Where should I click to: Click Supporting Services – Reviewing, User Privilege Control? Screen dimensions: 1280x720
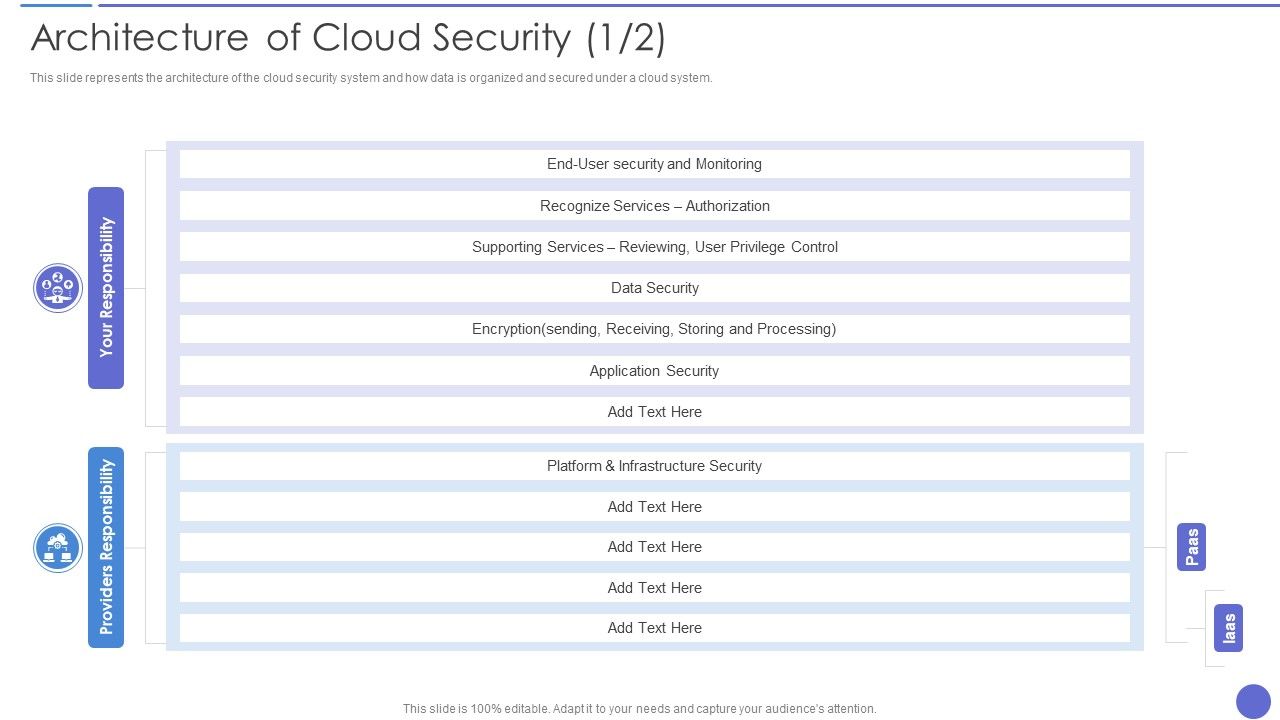point(655,247)
